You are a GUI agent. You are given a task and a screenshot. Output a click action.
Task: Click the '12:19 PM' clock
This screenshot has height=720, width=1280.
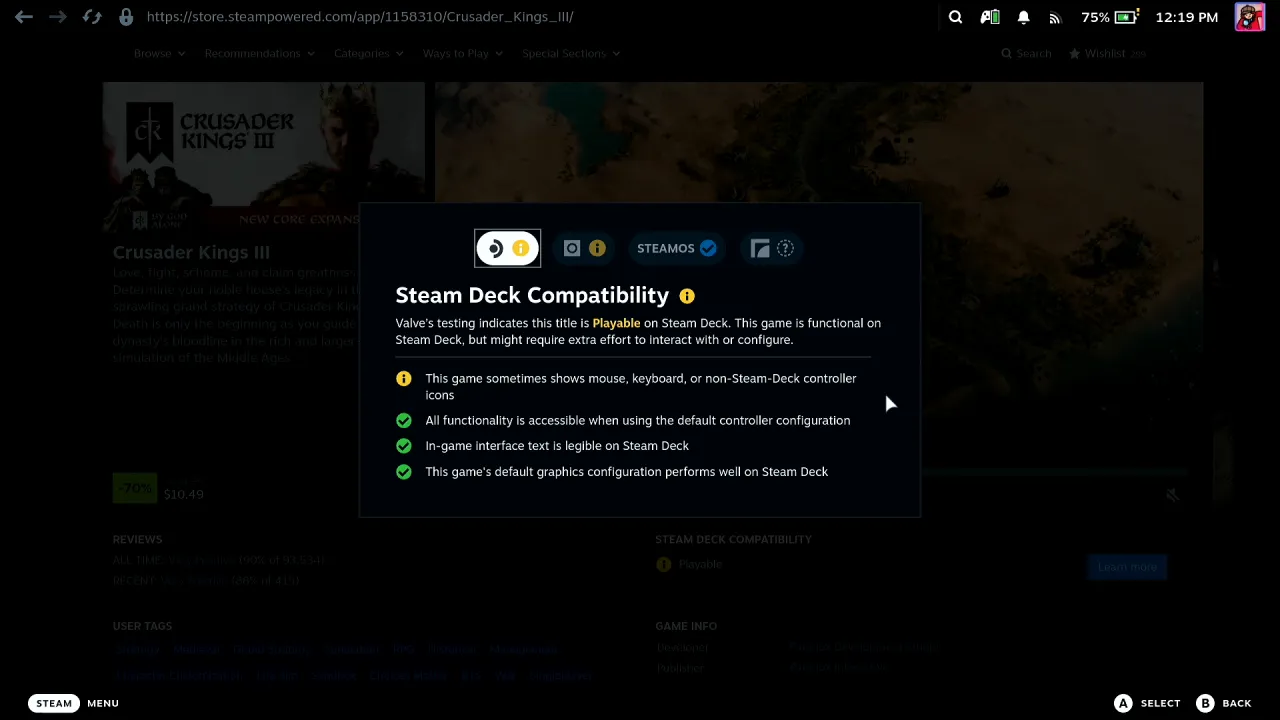(x=1186, y=17)
